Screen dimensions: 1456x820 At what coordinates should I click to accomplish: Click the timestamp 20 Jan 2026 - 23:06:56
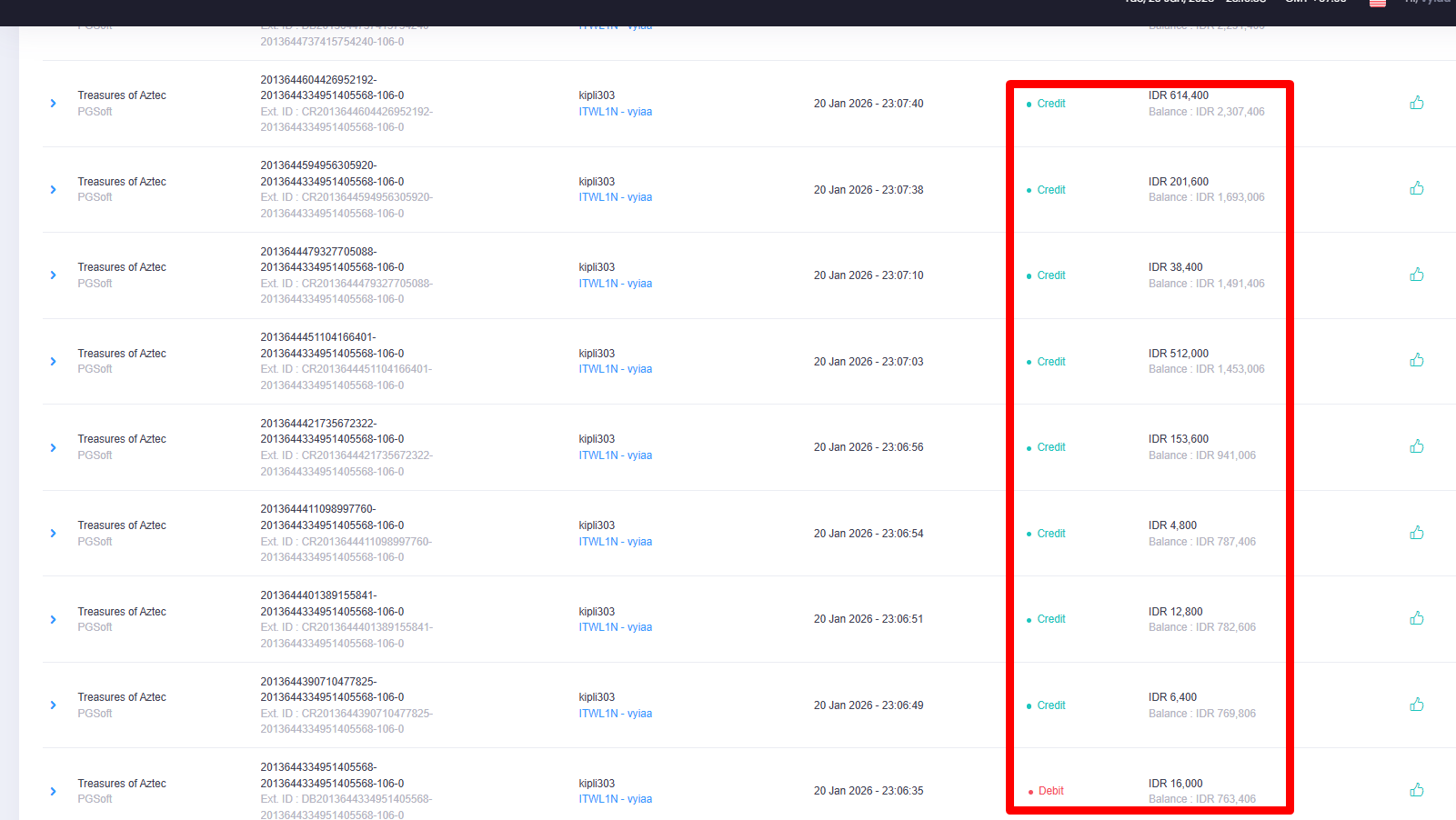point(869,447)
